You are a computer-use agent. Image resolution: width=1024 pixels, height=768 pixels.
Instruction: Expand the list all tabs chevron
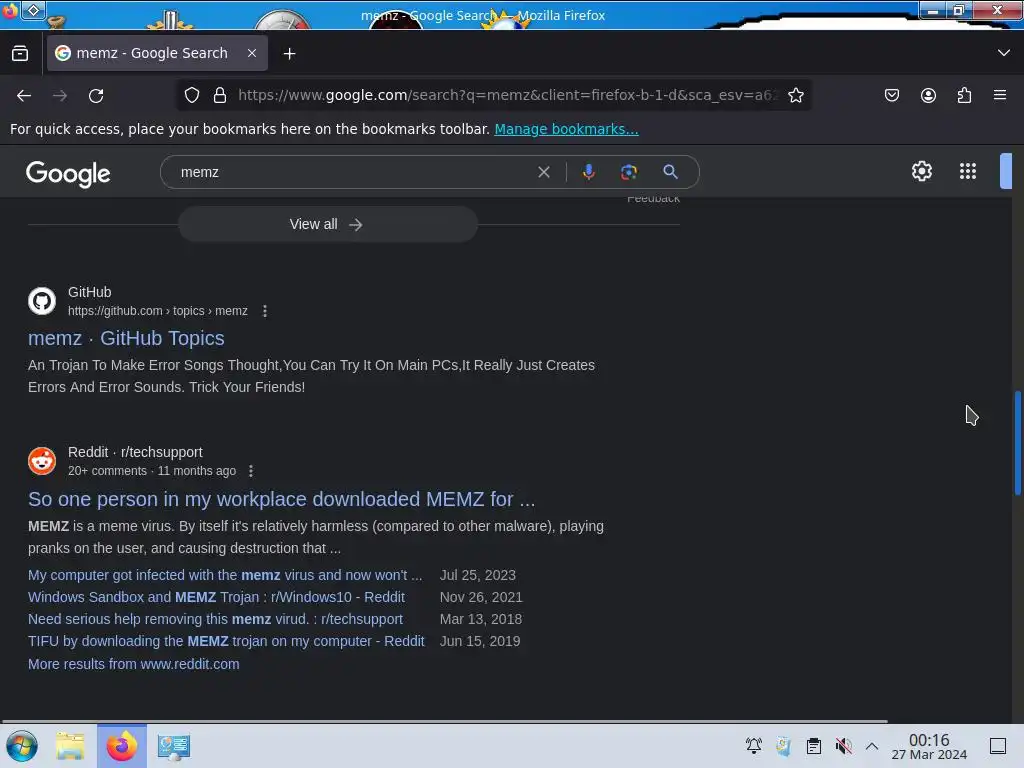[1003, 53]
